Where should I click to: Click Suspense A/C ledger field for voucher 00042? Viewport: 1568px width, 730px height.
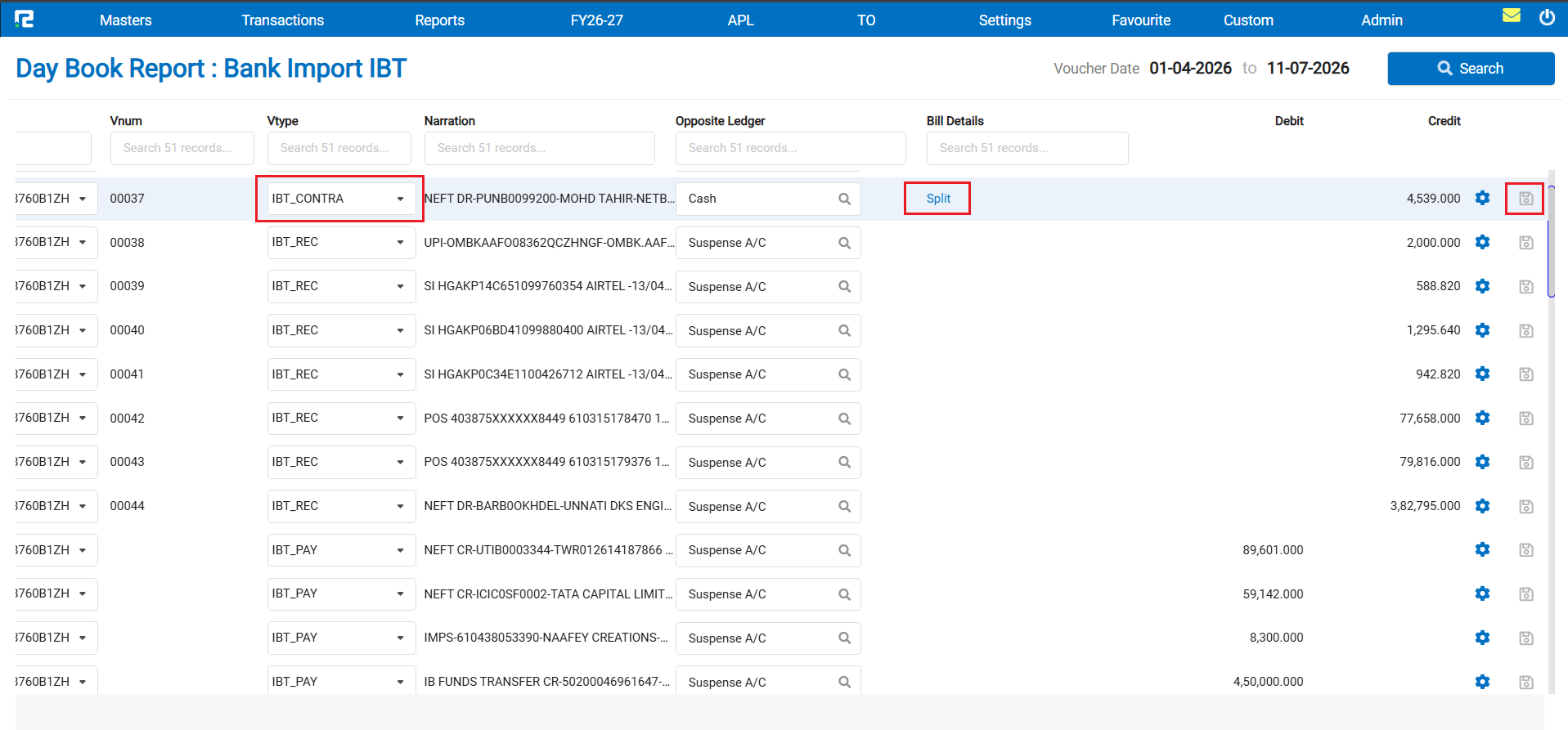point(768,419)
